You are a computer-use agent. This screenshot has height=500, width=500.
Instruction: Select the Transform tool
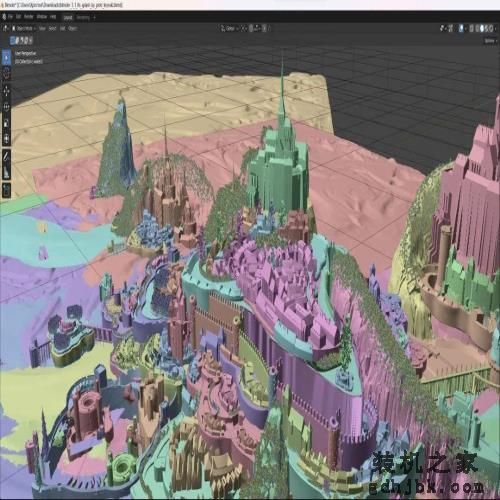point(6,139)
